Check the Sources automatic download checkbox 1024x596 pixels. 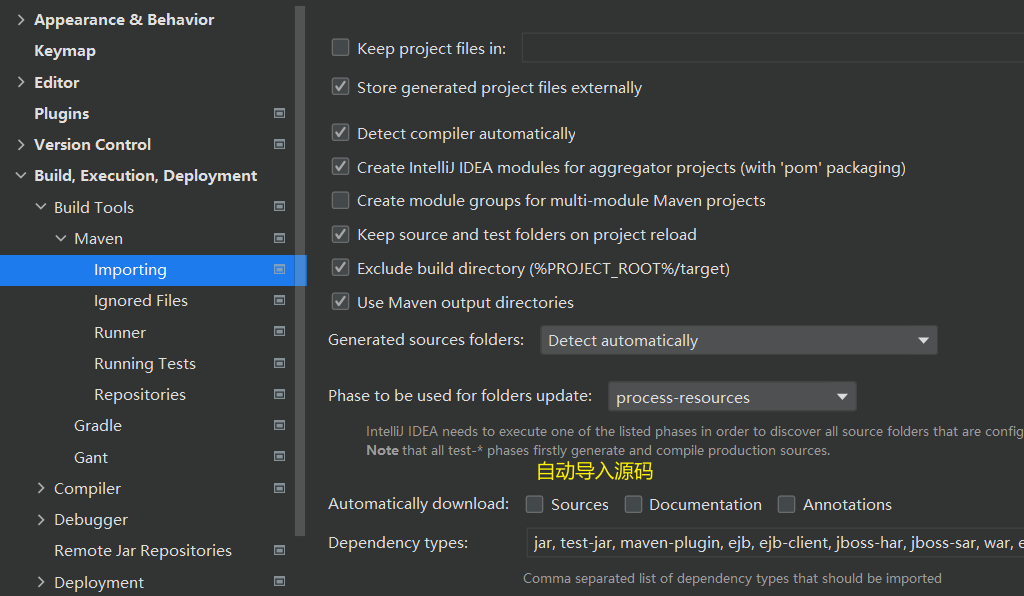coord(534,504)
